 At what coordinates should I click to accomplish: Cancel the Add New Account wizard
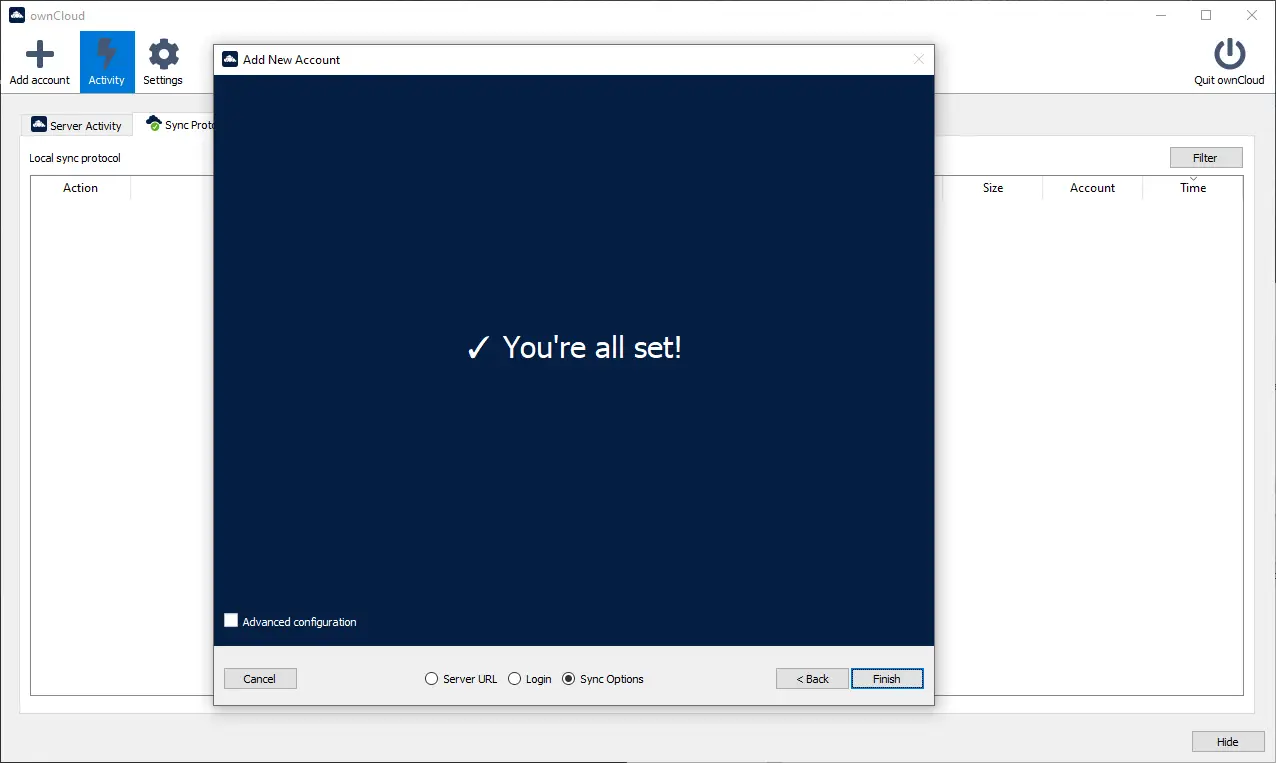[x=260, y=679]
